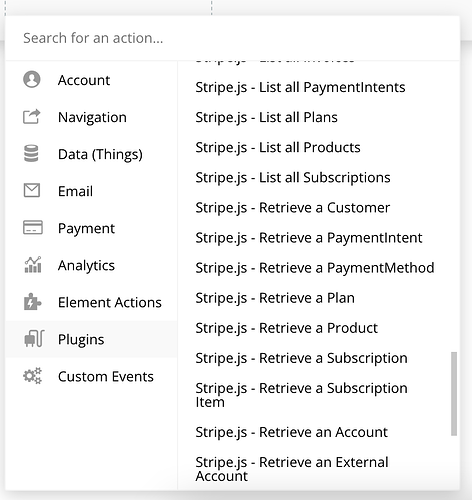Click the action list scrollbar thumb

(x=454, y=394)
